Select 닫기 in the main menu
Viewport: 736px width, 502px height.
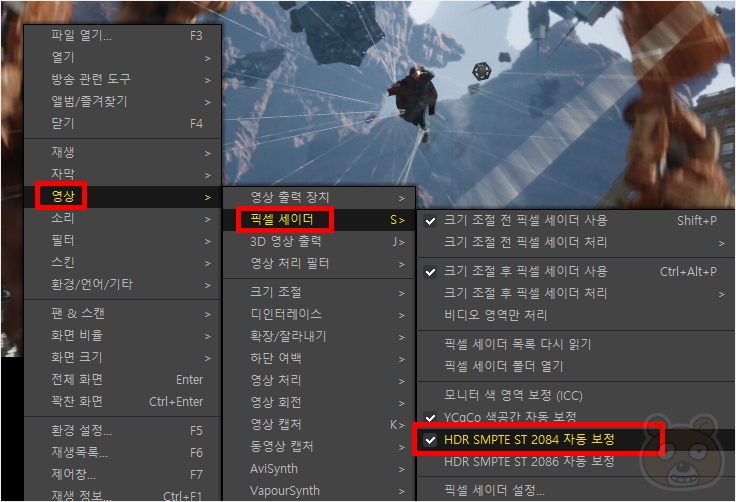tap(123, 124)
